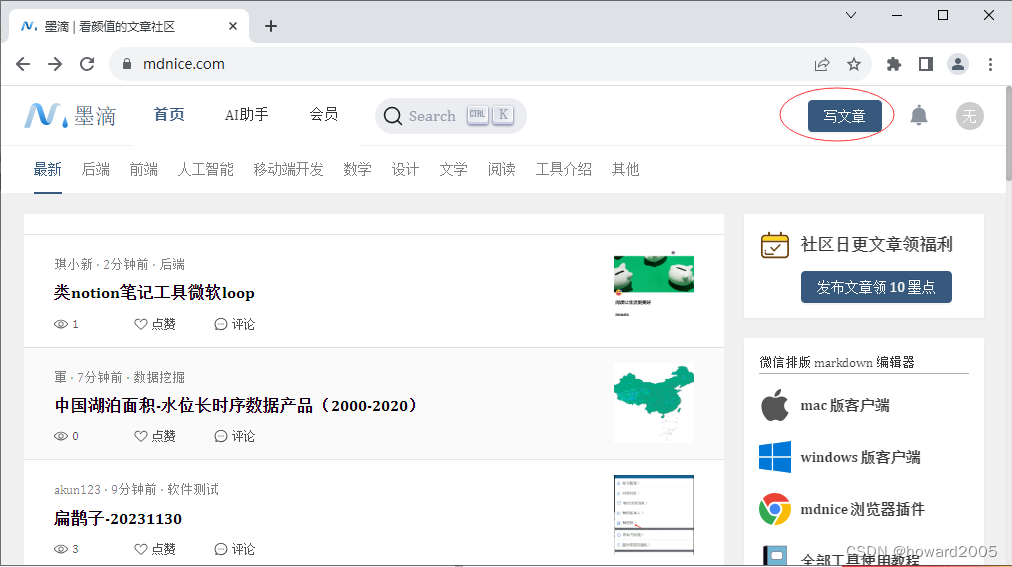Click author name akun123

[x=77, y=489]
